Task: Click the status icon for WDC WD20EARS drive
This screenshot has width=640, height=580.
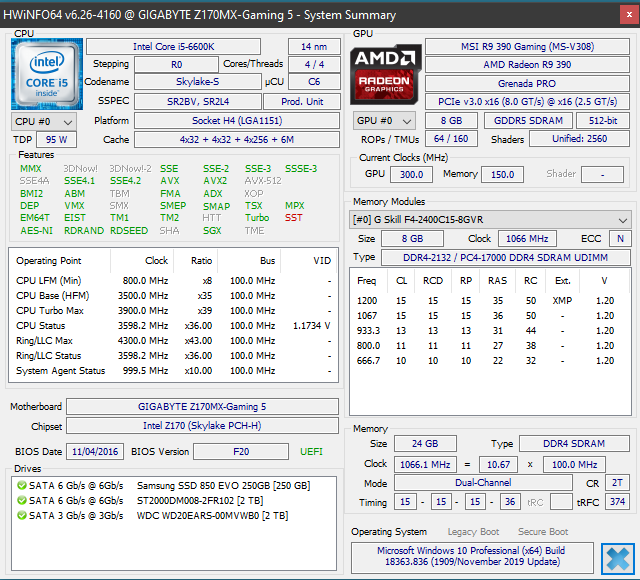Action: click(21, 515)
